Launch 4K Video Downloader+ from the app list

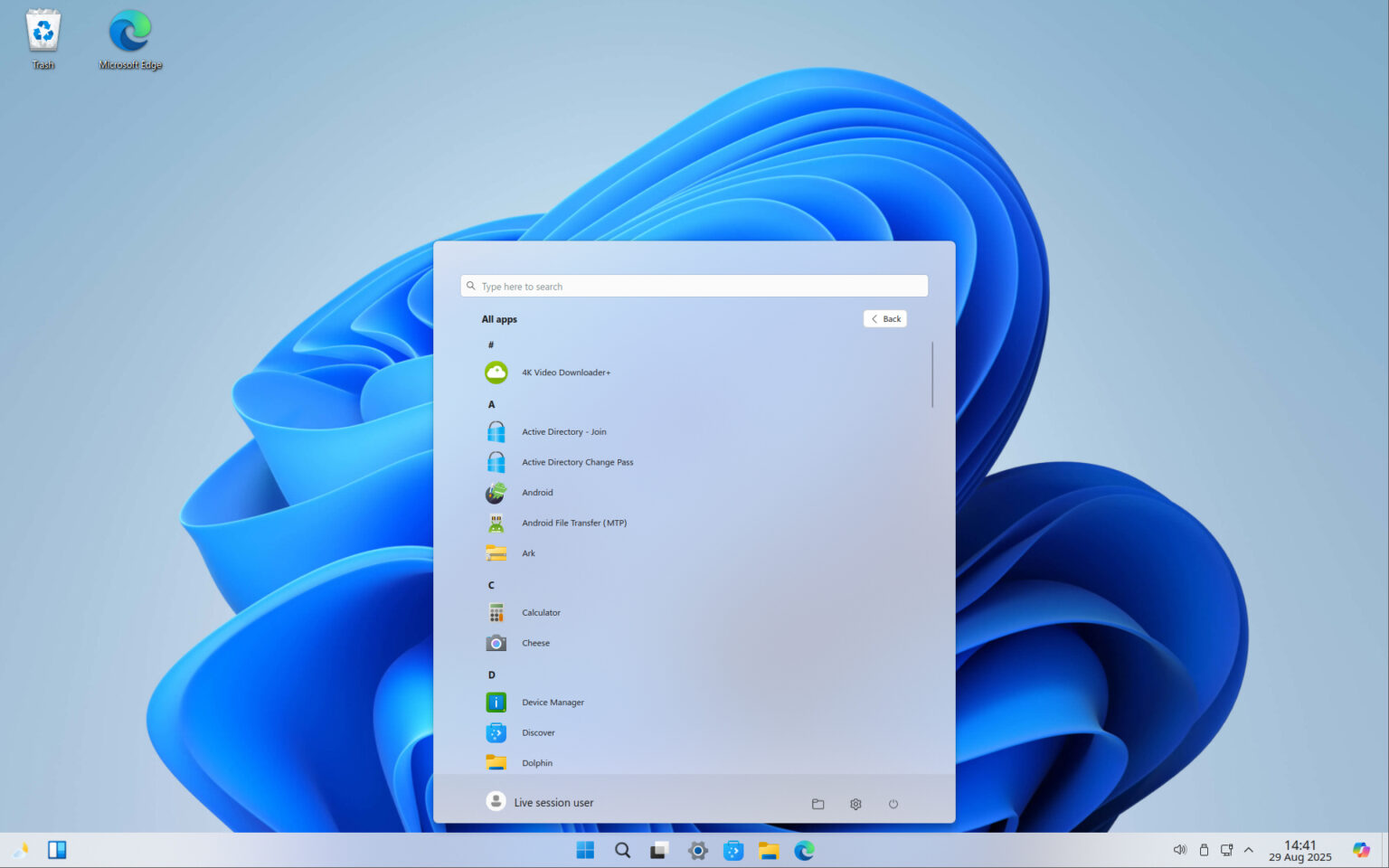pos(565,372)
